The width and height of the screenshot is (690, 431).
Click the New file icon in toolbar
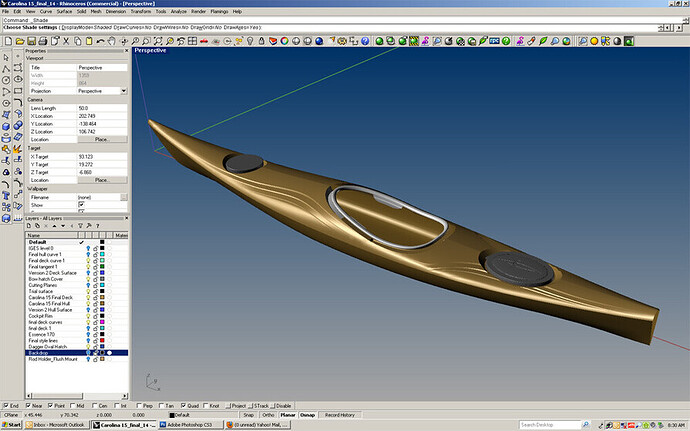(x=8, y=41)
